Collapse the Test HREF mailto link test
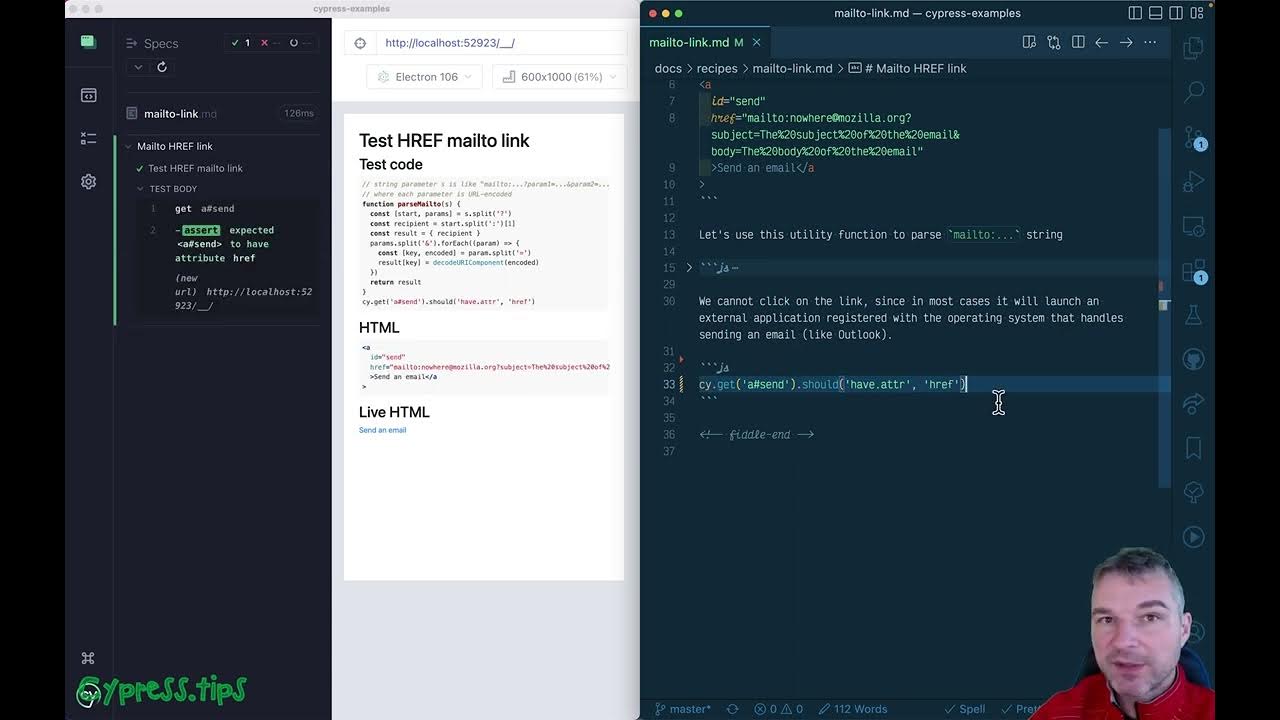Viewport: 1280px width, 720px height. (x=194, y=168)
